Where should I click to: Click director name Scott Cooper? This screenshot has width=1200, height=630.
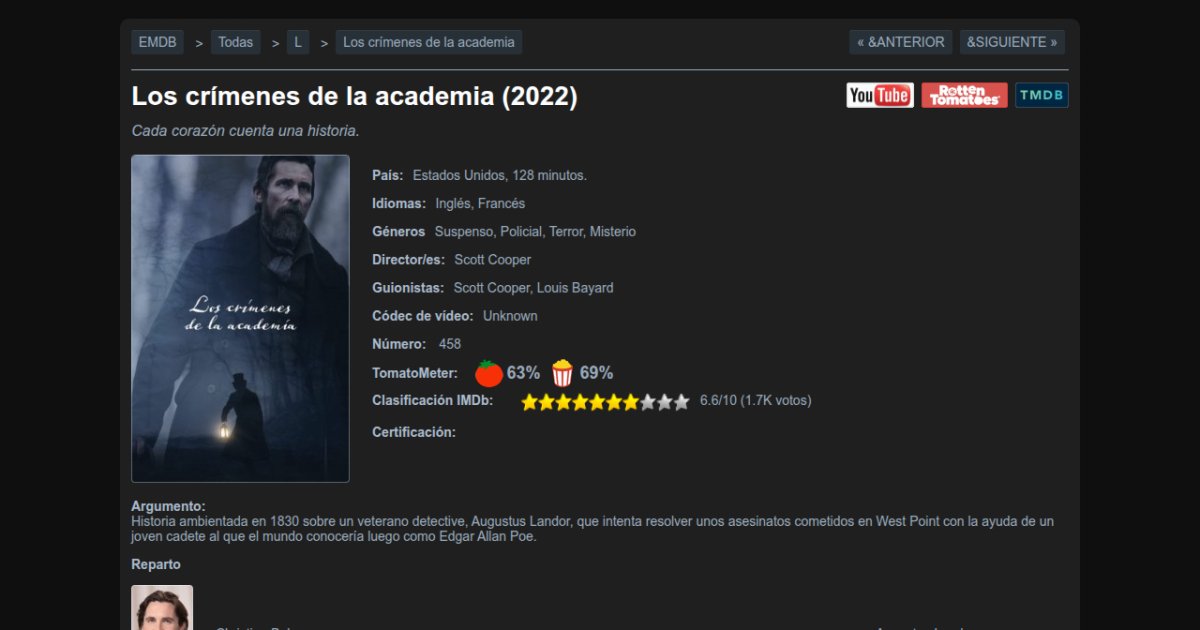pos(493,259)
